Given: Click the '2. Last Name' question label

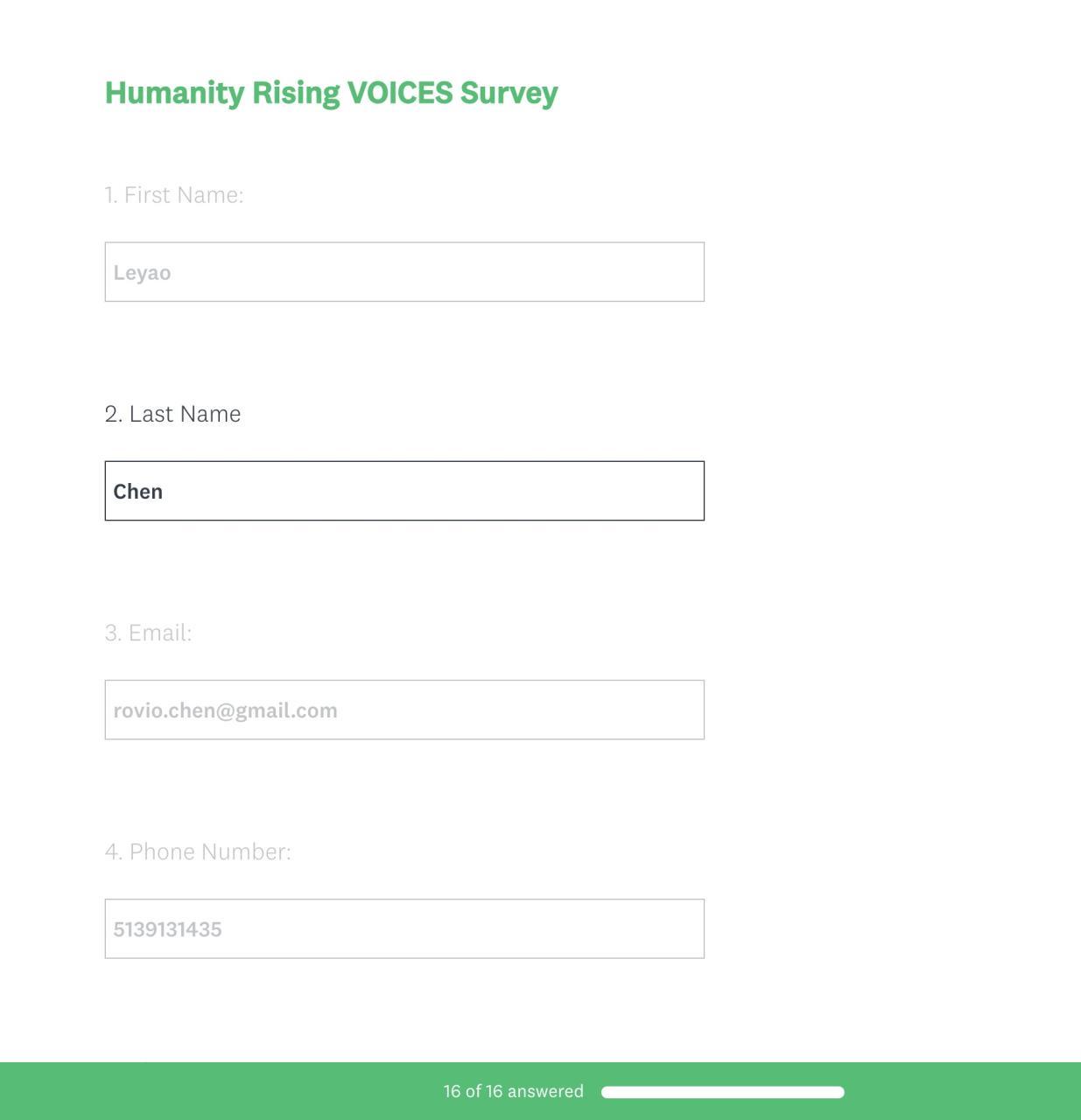Looking at the screenshot, I should point(172,414).
